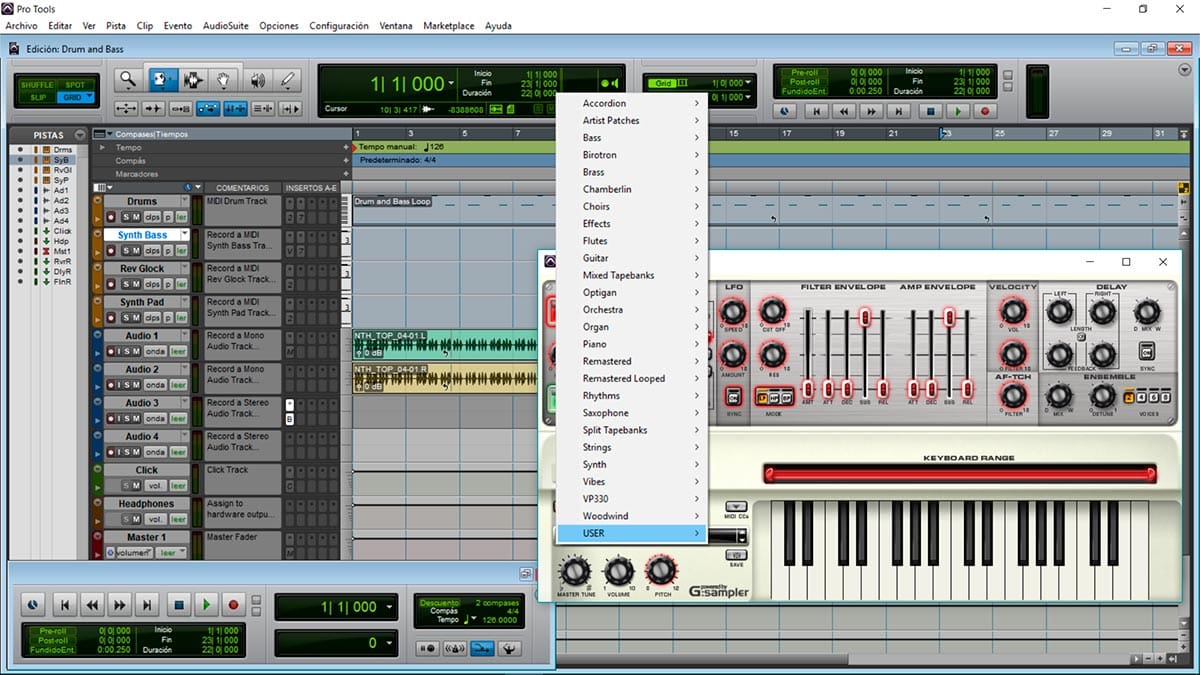1200x675 pixels.
Task: Click the Descuento count-off button
Action: click(x=440, y=603)
